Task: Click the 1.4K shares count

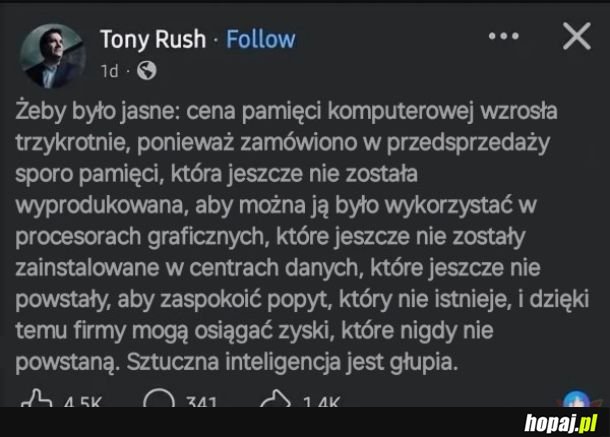Action: 320,403
